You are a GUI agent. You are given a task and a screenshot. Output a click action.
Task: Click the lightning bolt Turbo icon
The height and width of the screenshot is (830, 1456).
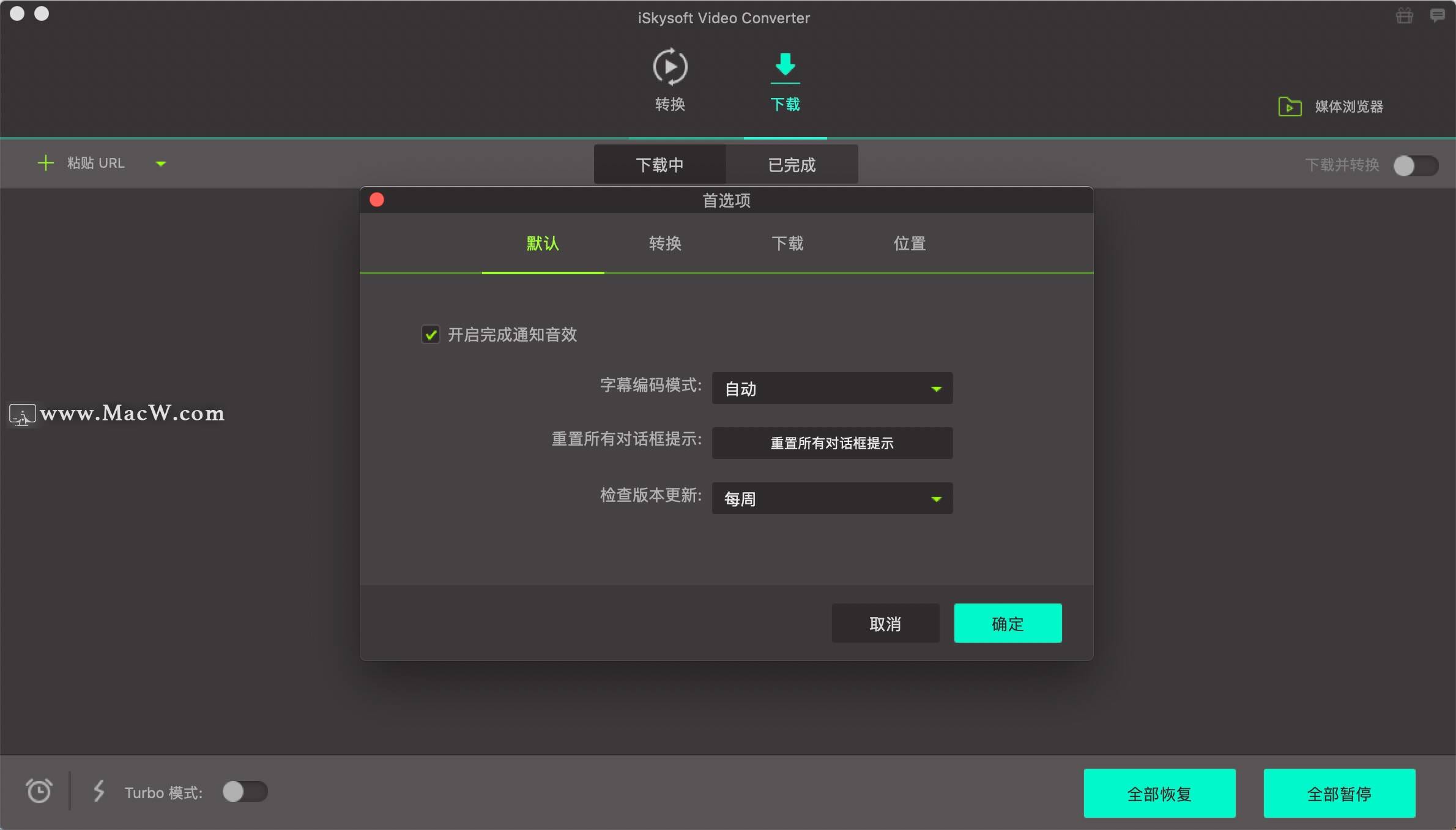98,791
